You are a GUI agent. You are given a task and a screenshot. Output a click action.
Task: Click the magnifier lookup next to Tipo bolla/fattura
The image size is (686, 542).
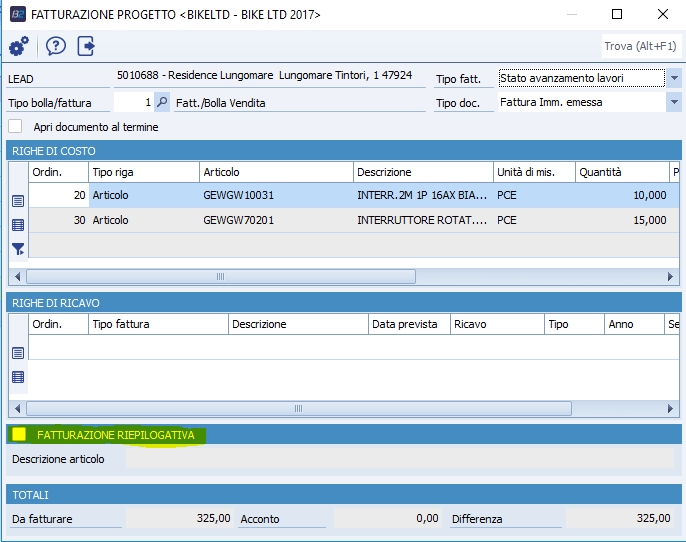(162, 102)
